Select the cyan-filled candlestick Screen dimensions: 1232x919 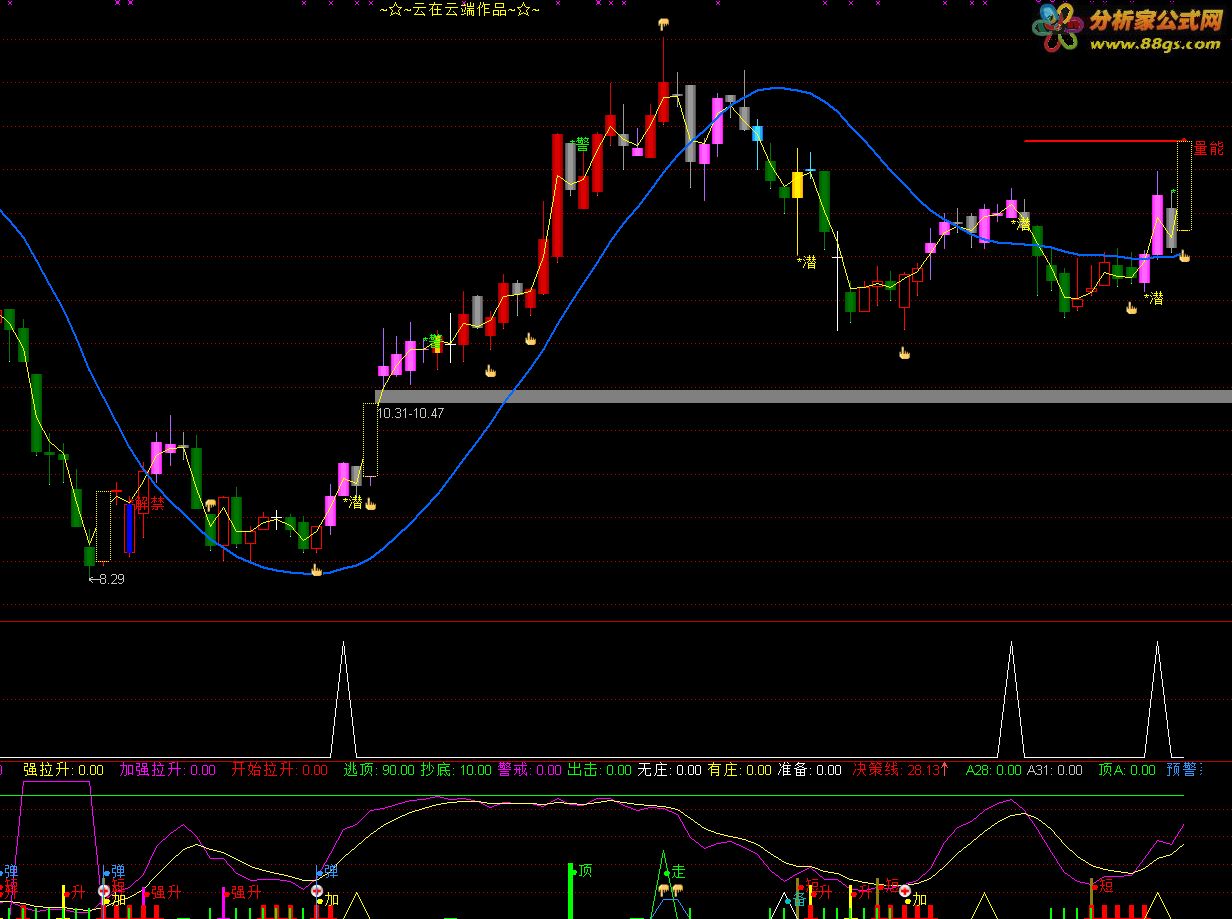(757, 133)
